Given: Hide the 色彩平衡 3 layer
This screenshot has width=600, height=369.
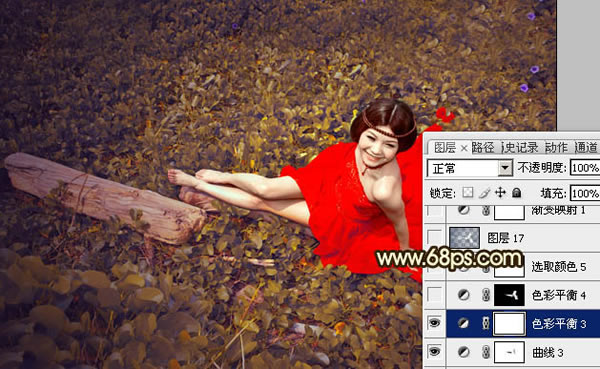Looking at the screenshot, I should point(434,323).
